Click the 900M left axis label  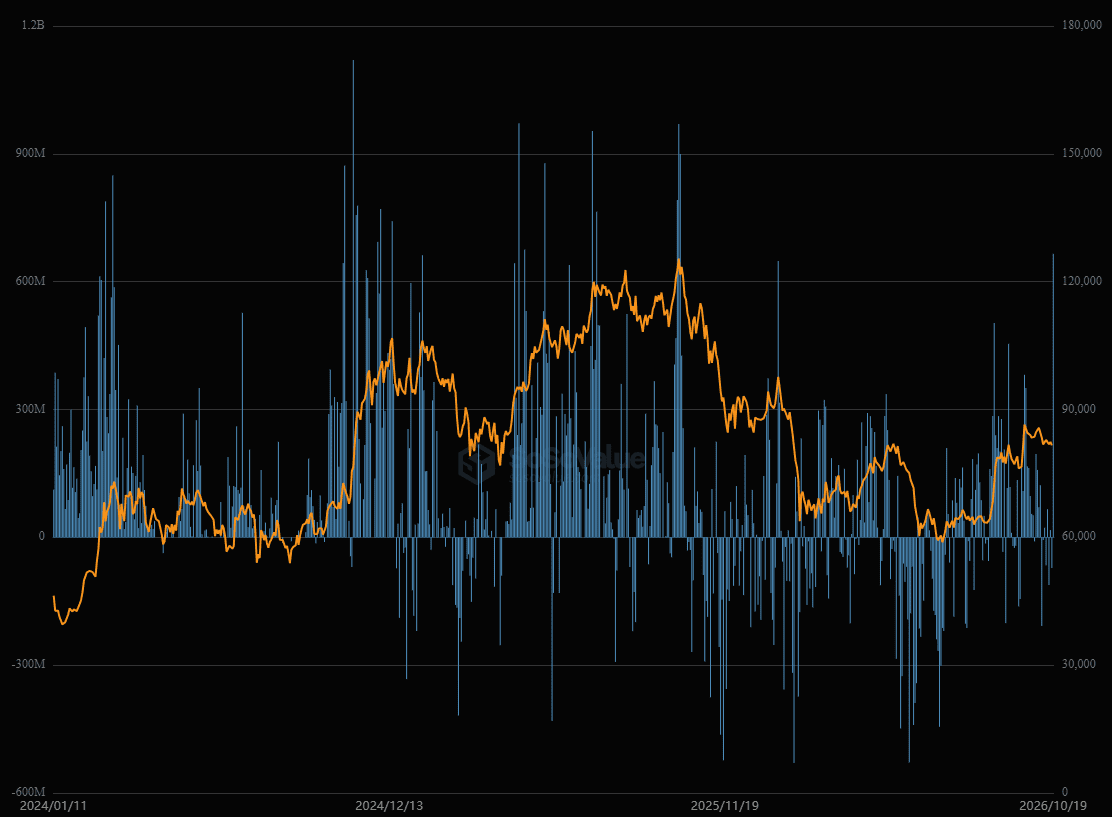[30, 153]
